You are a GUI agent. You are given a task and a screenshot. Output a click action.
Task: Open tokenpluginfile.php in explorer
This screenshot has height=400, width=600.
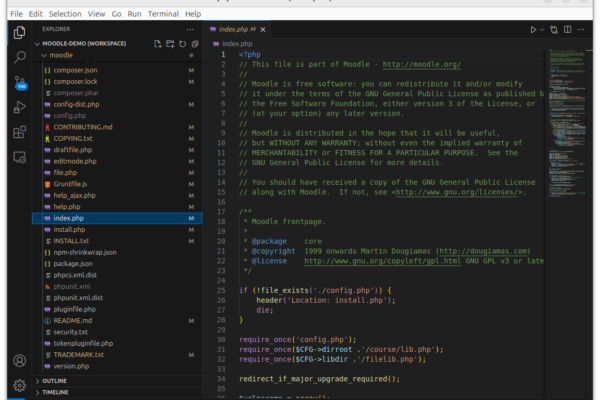(x=117, y=343)
